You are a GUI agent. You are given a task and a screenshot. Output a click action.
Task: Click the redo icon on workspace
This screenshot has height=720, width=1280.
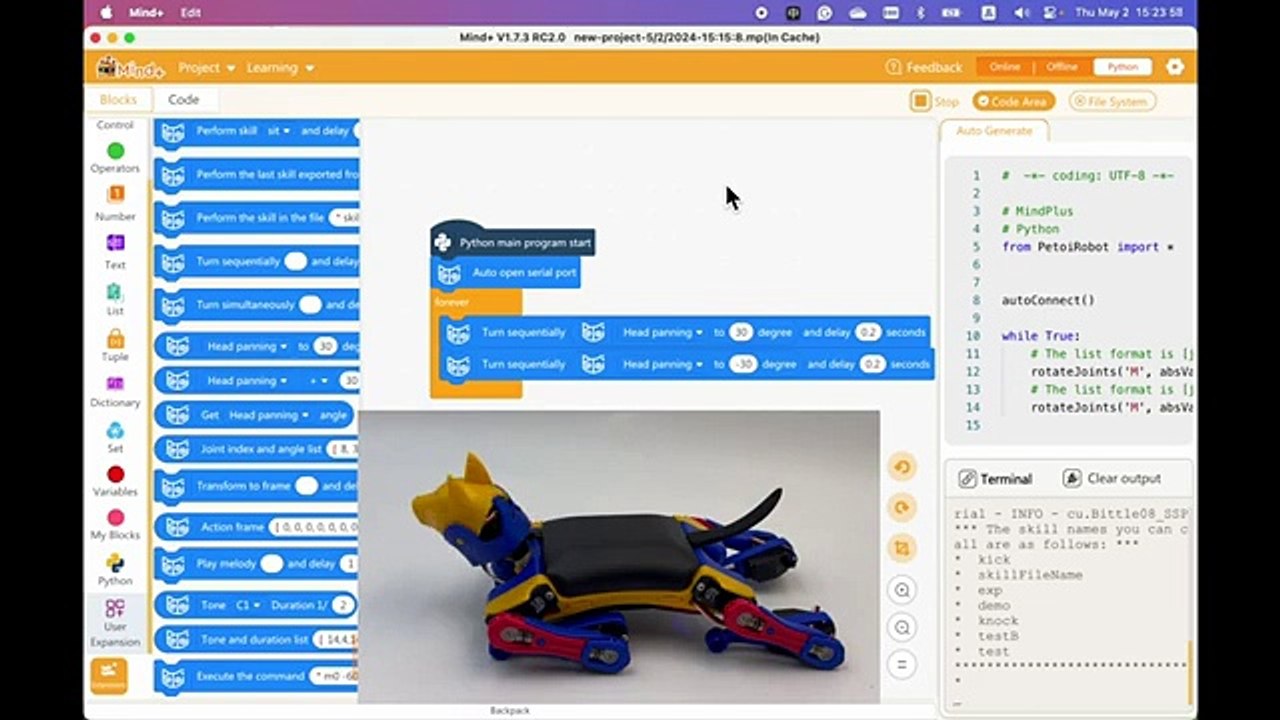tap(902, 508)
